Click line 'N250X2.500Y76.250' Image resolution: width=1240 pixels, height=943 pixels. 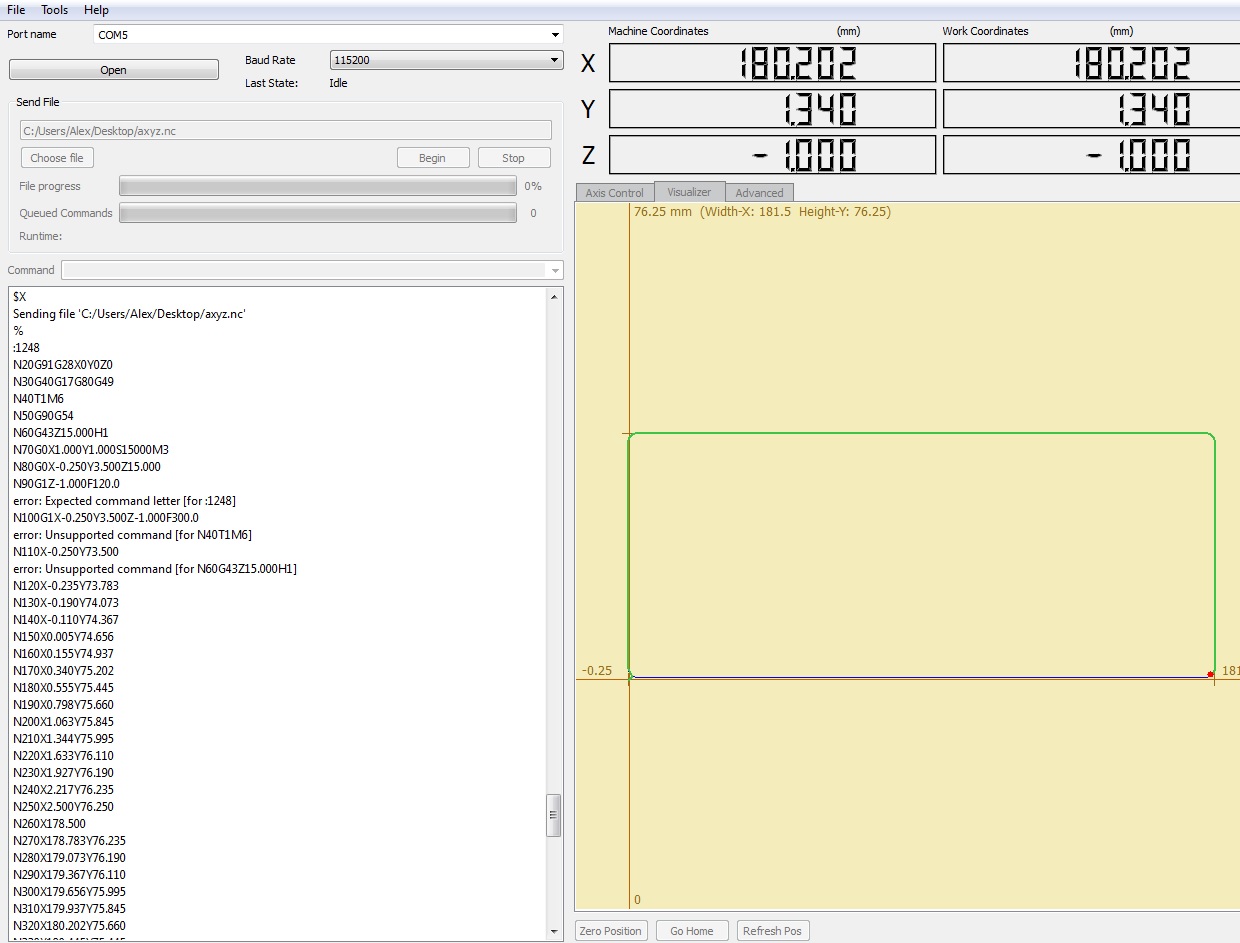pos(63,807)
